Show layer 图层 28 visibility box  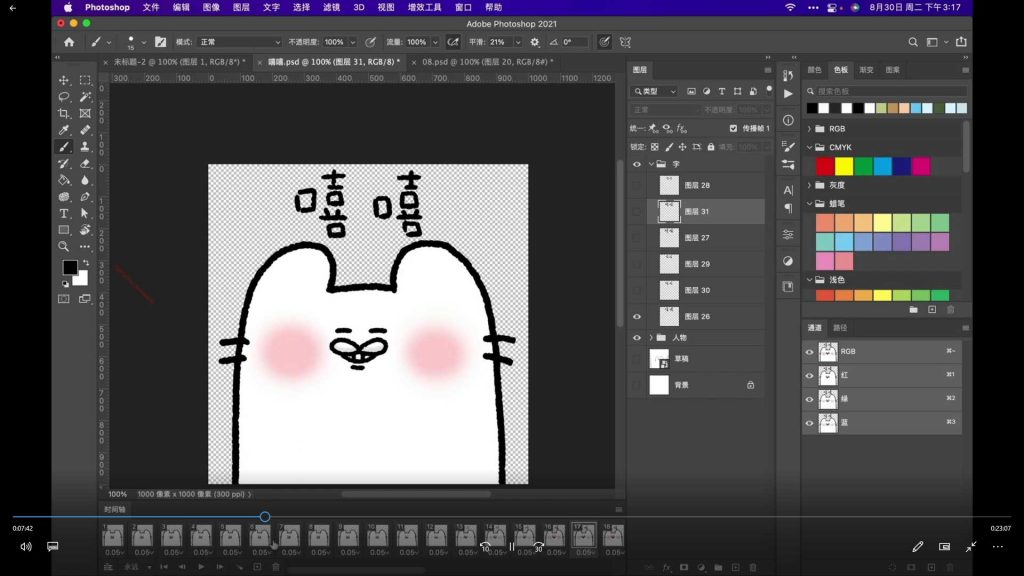637,186
